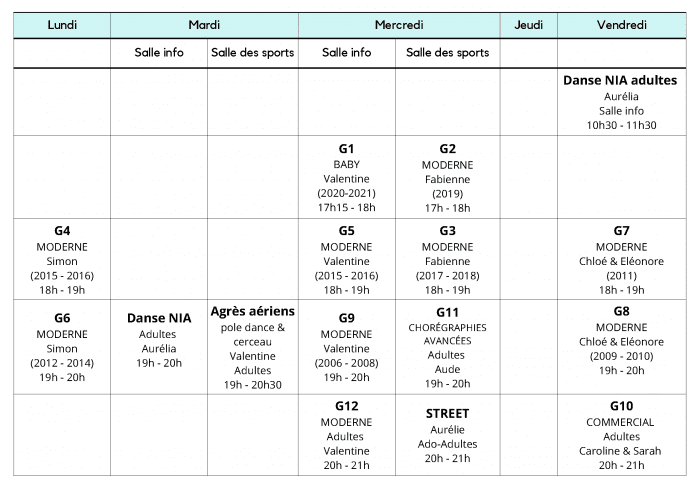Select Salle des sports subheader under Mercredi

point(447,52)
